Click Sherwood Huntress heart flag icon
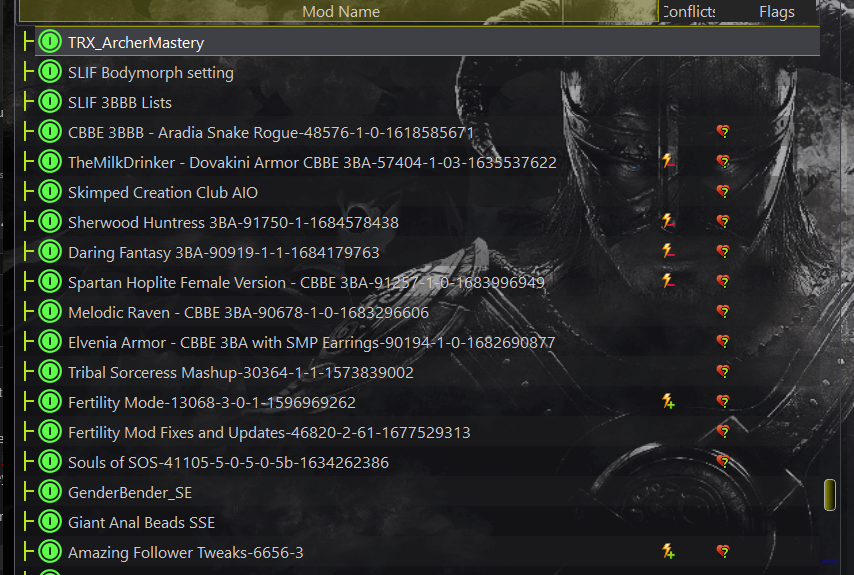The width and height of the screenshot is (854, 575). (723, 221)
